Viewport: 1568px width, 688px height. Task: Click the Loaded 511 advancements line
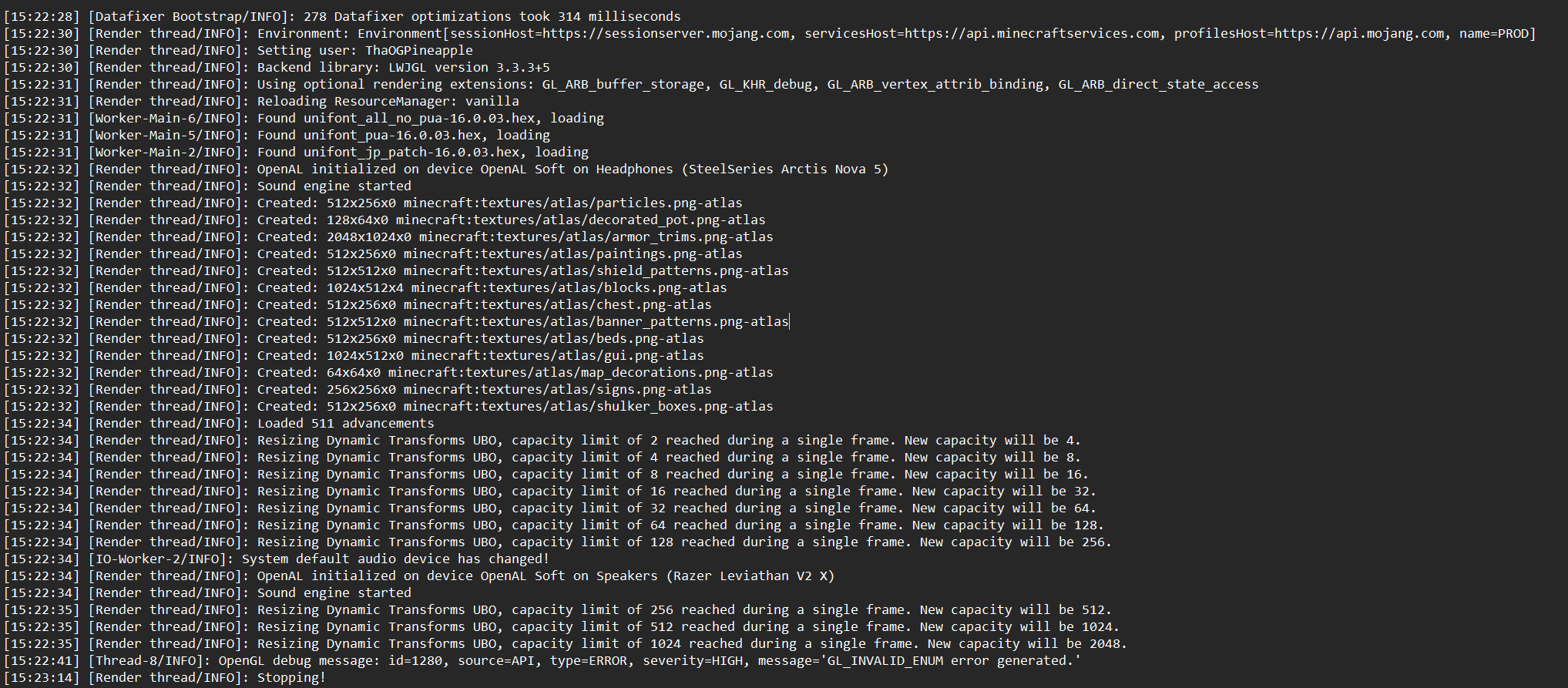pyautogui.click(x=345, y=424)
